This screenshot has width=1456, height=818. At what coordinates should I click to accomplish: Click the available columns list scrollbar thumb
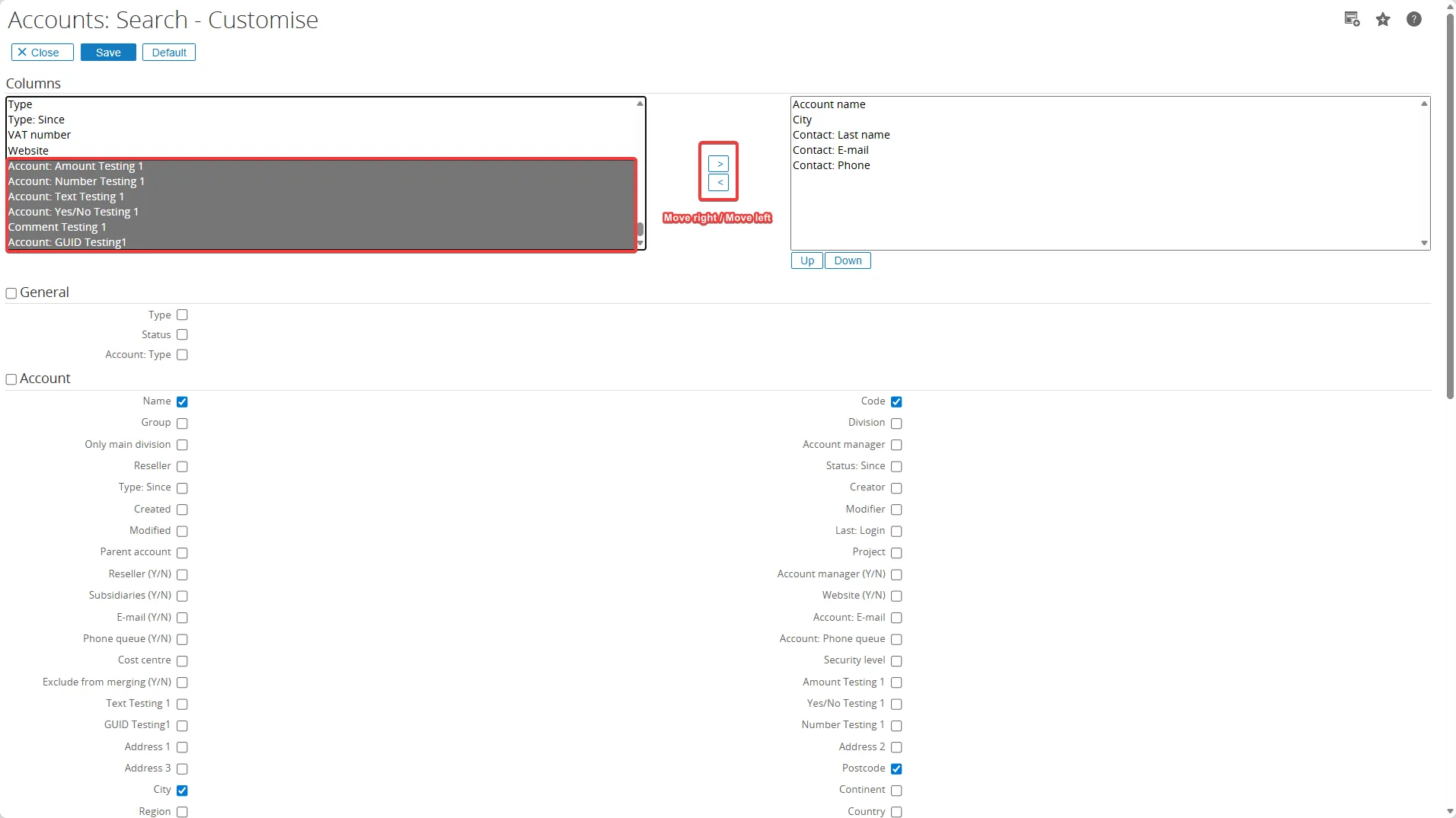point(640,229)
